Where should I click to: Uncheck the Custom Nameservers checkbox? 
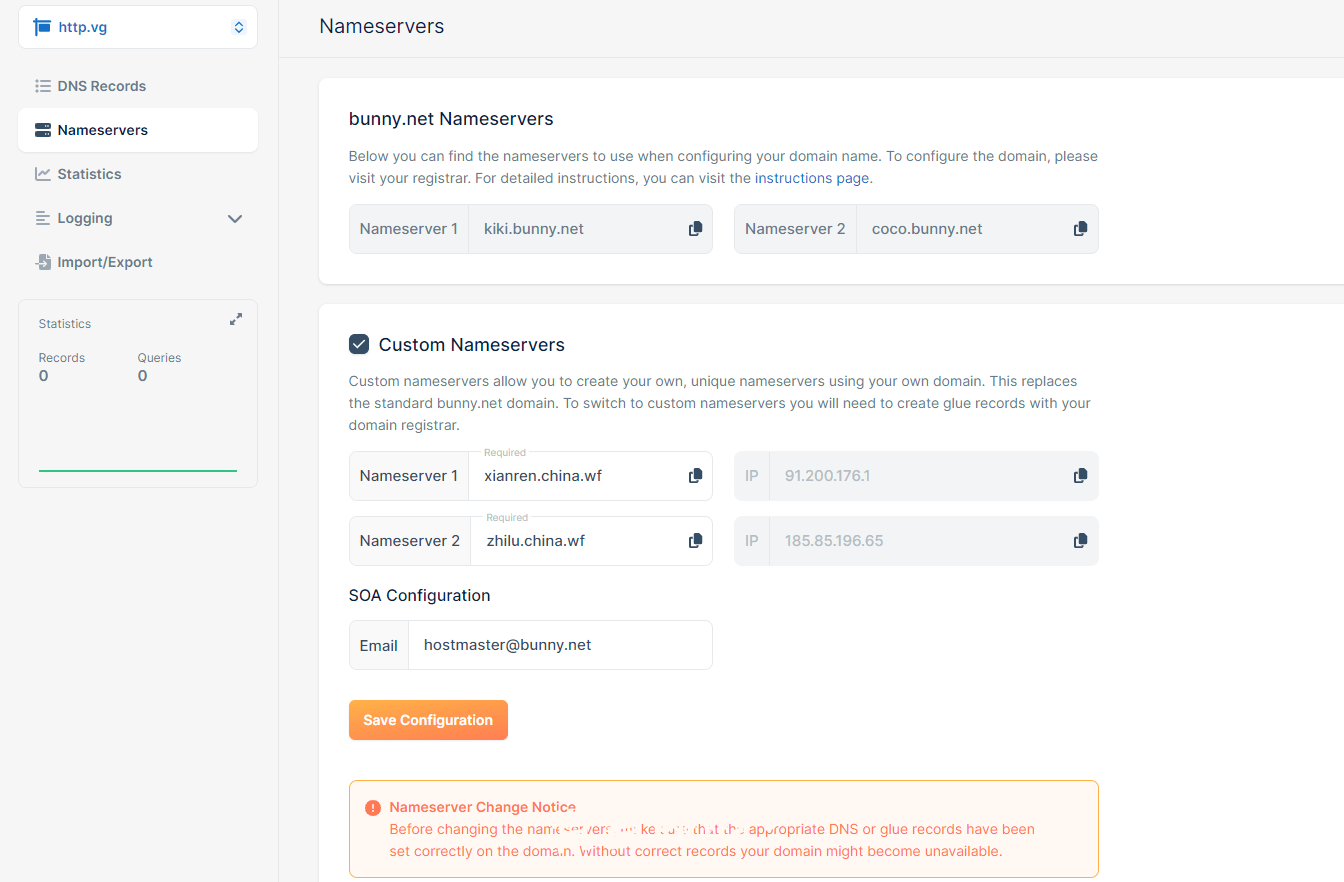click(359, 345)
